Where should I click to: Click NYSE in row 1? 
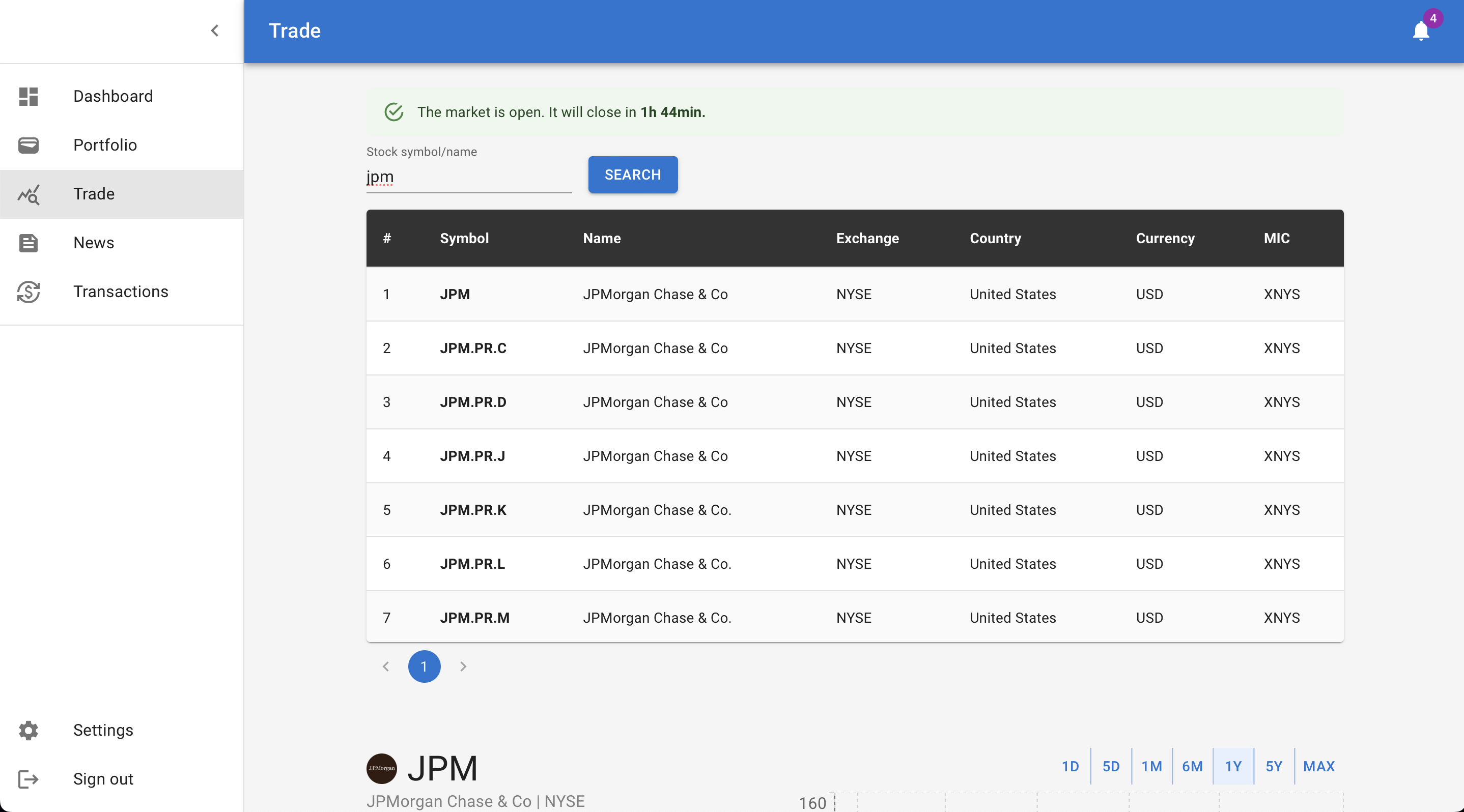point(854,294)
